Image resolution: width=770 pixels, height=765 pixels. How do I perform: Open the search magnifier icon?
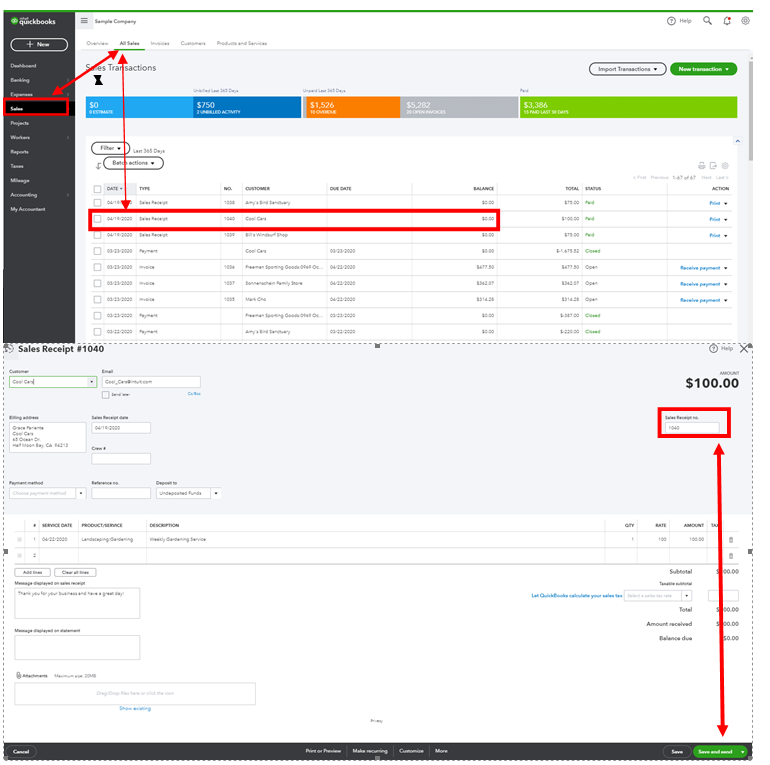[707, 21]
